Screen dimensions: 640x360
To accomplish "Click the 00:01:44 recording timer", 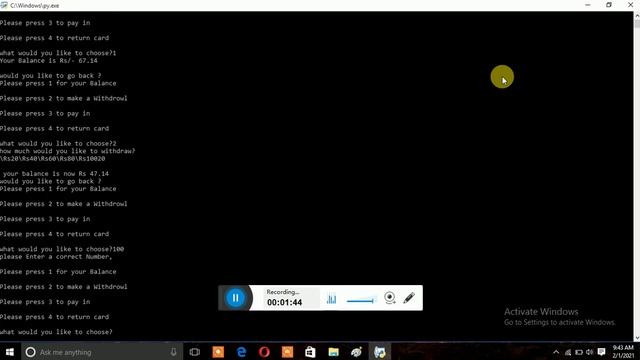I will [284, 302].
